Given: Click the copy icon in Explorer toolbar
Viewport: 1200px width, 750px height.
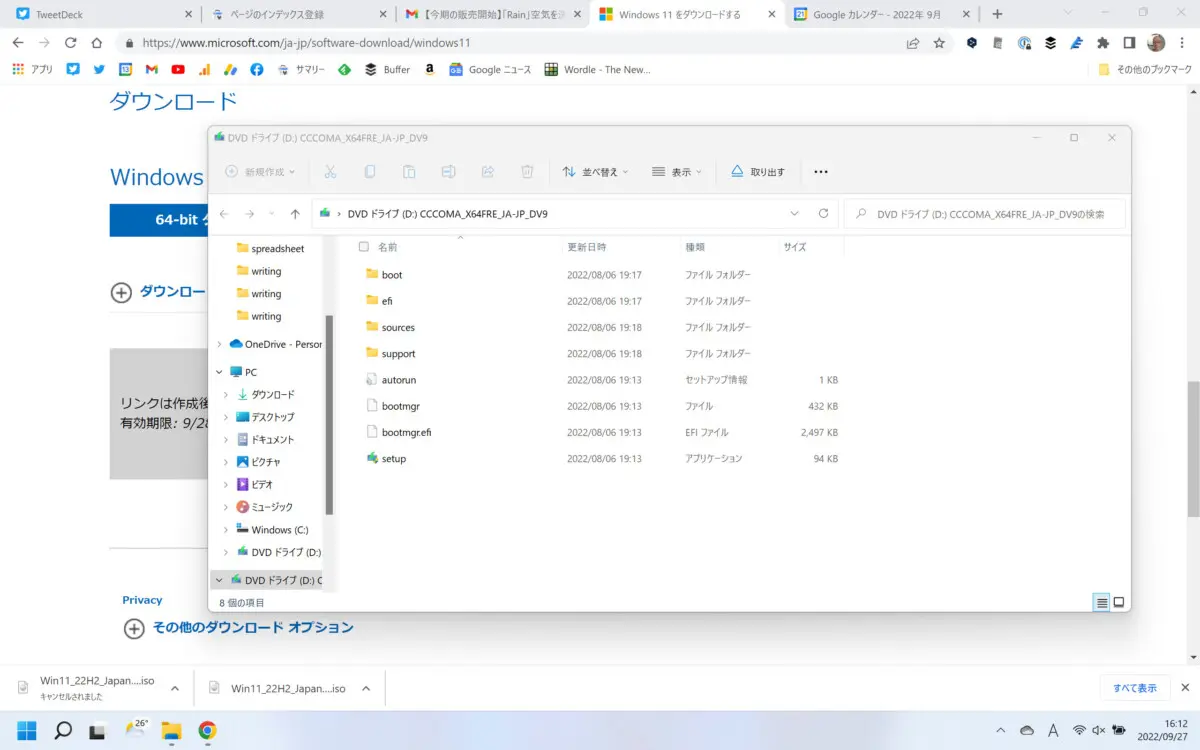Looking at the screenshot, I should (370, 172).
